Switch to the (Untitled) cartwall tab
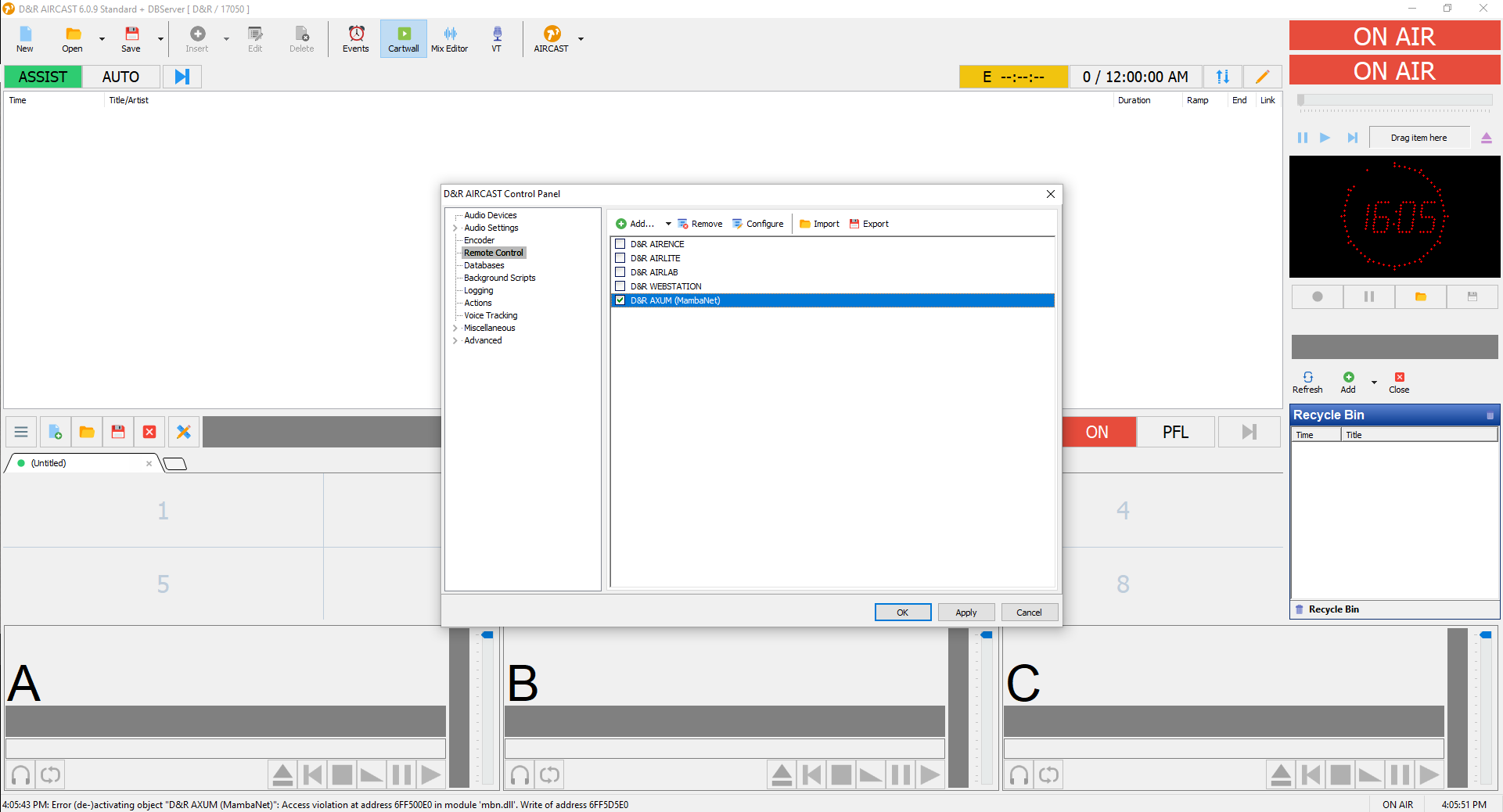The height and width of the screenshot is (812, 1503). coord(49,463)
